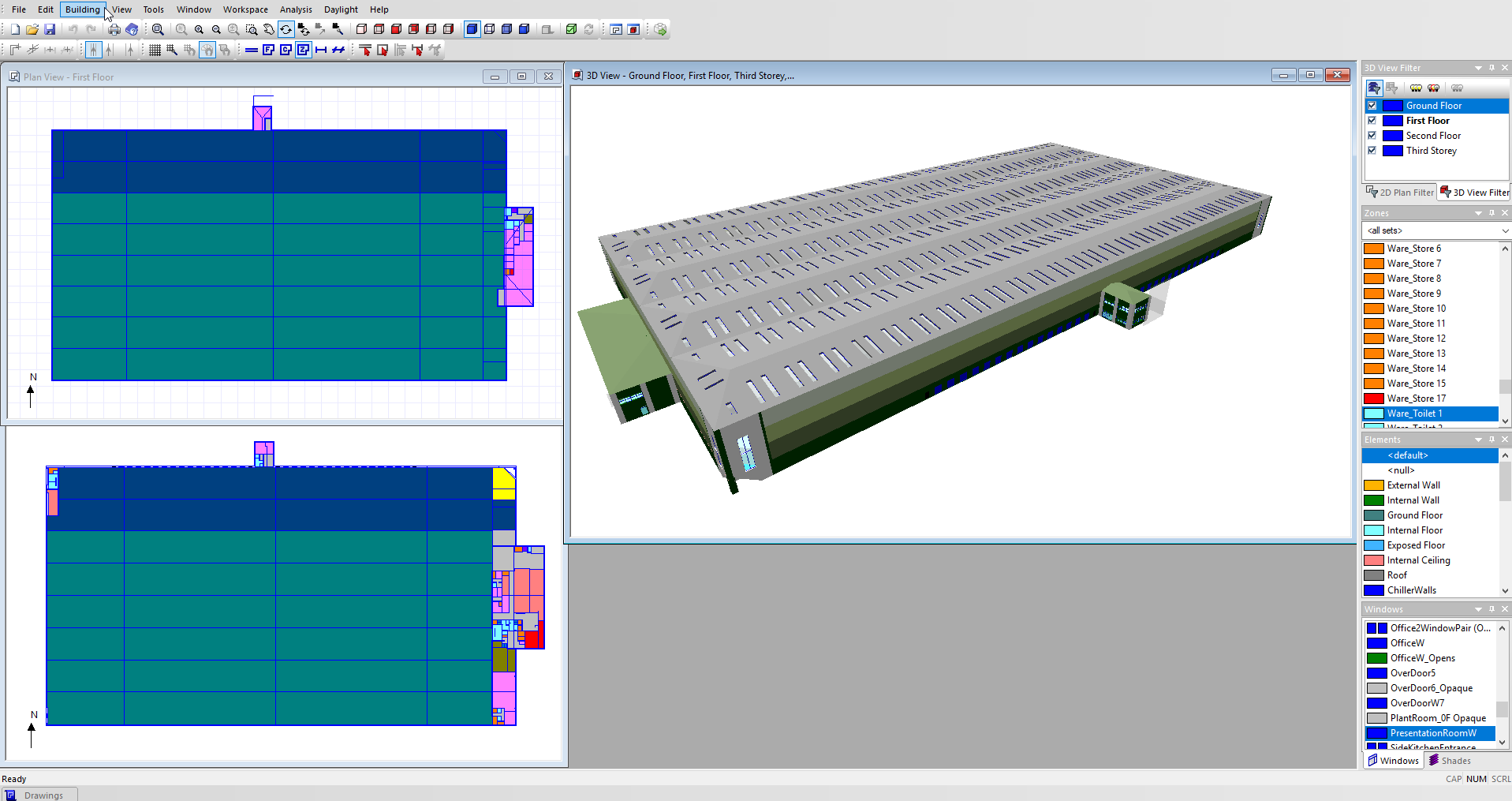Uncheck the First Floor checkbox
Screen dimensions: 1512x801
(x=1372, y=121)
